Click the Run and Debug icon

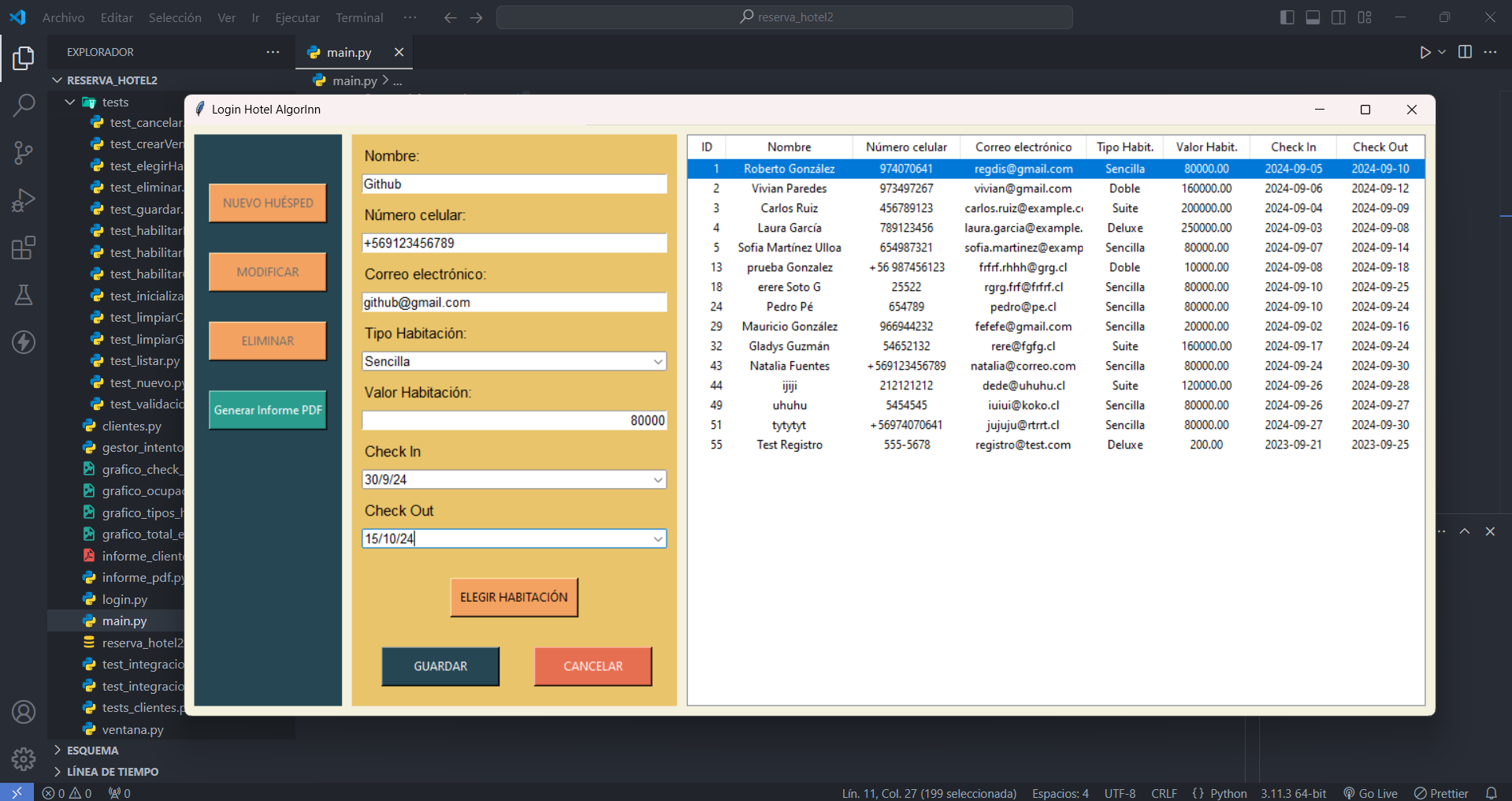click(23, 200)
